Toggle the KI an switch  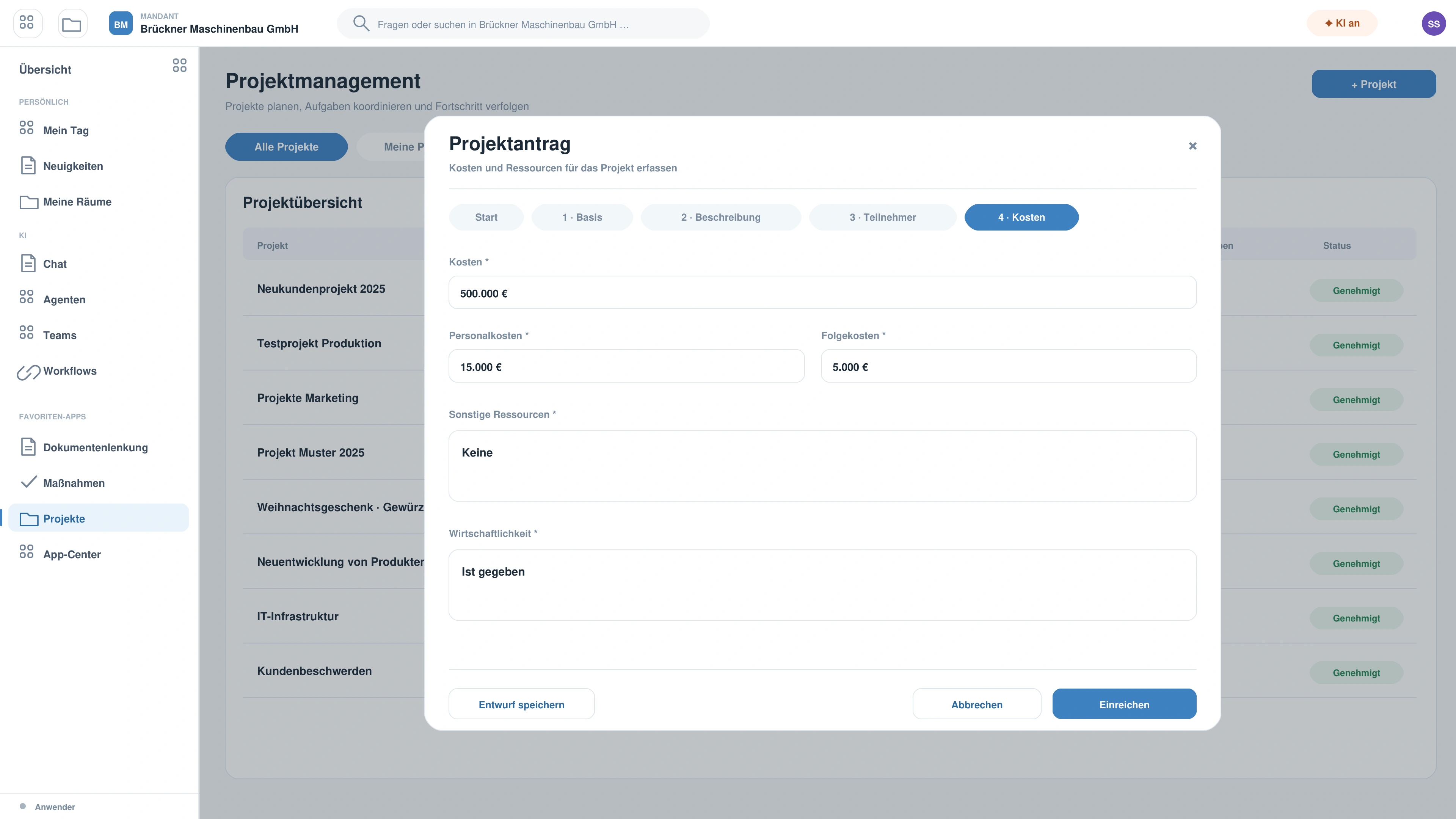1342,23
